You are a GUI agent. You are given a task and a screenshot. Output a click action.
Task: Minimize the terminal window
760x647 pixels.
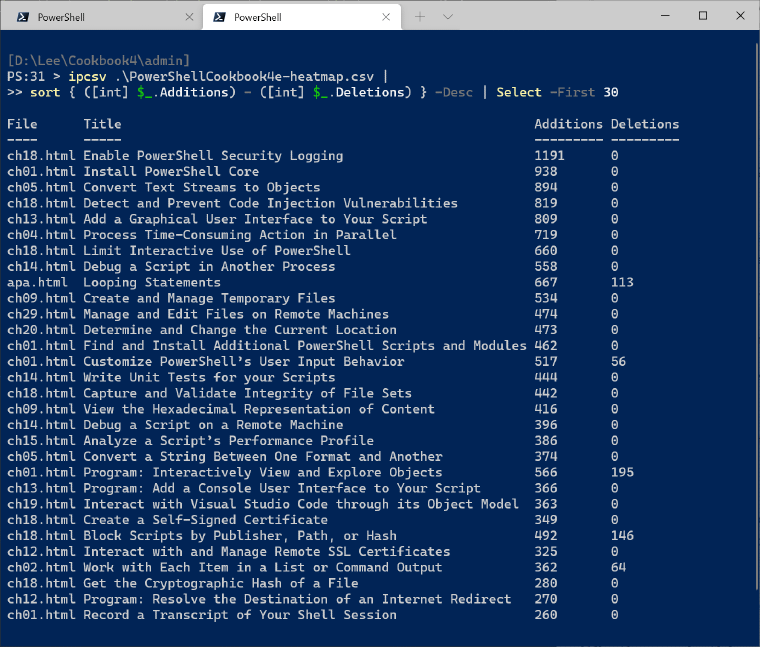665,16
